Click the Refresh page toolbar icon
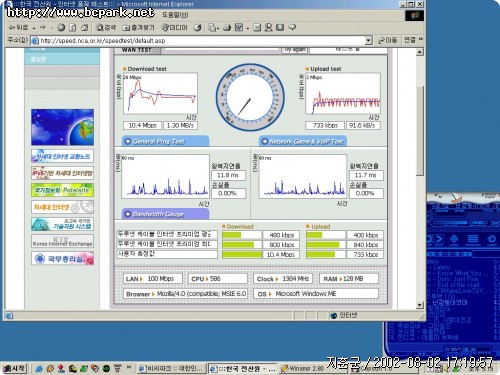The width and height of the screenshot is (500, 375). tap(73, 28)
